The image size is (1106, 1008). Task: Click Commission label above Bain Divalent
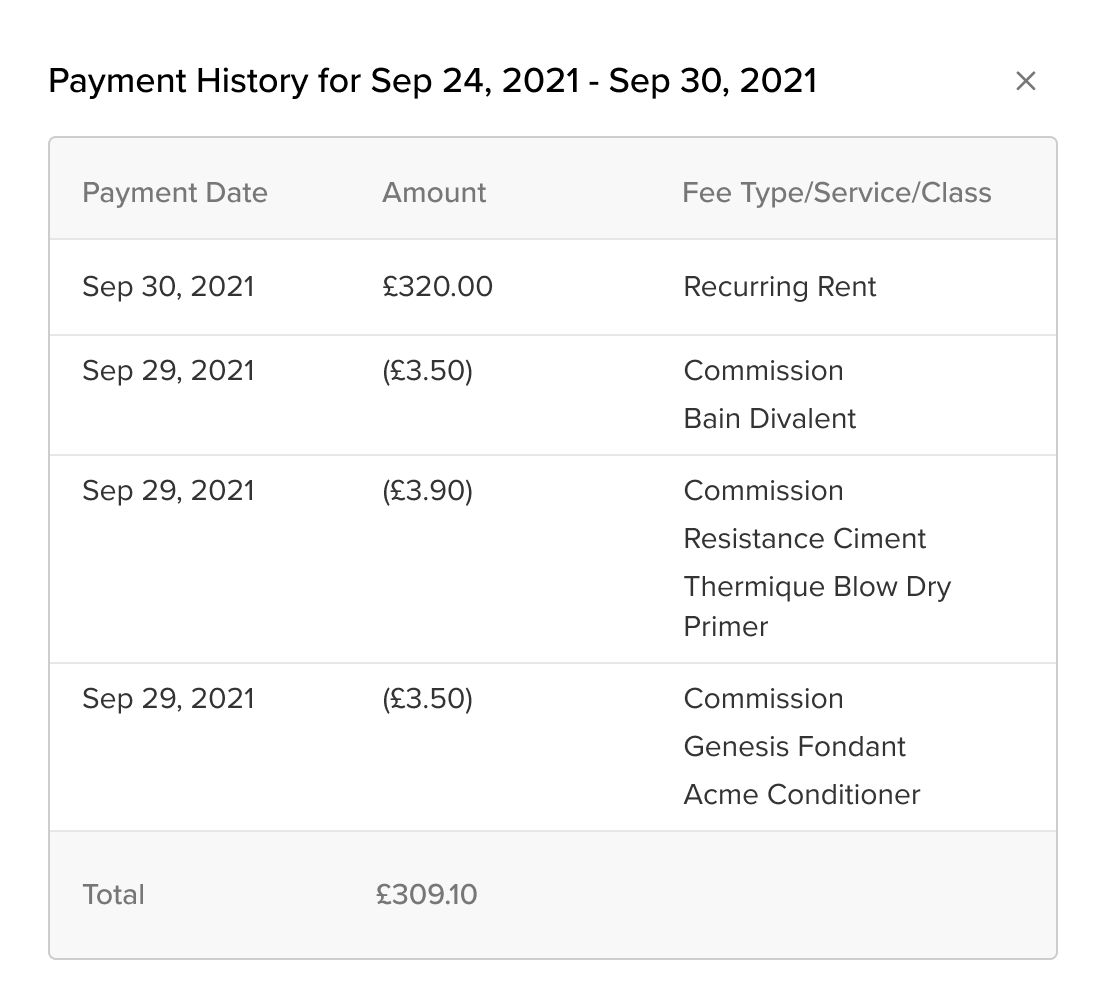[763, 371]
